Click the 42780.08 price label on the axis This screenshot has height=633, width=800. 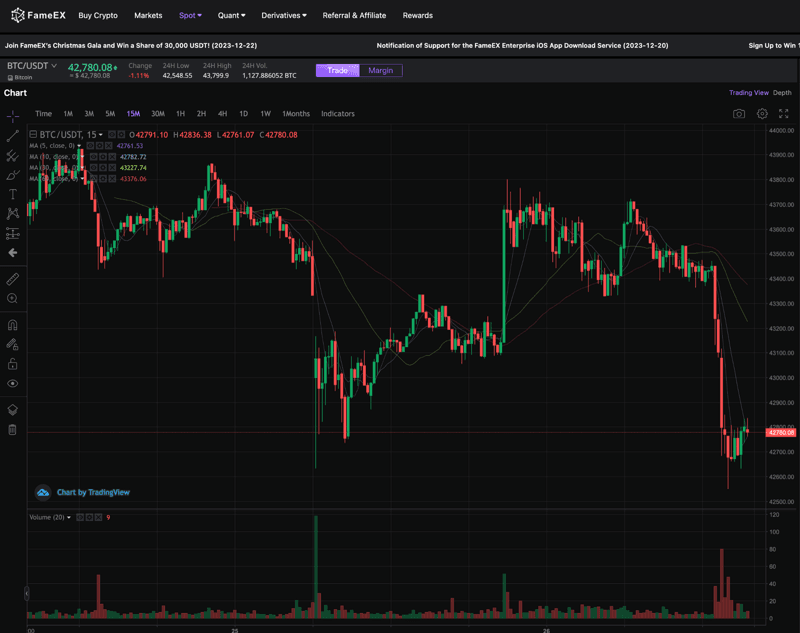(780, 432)
